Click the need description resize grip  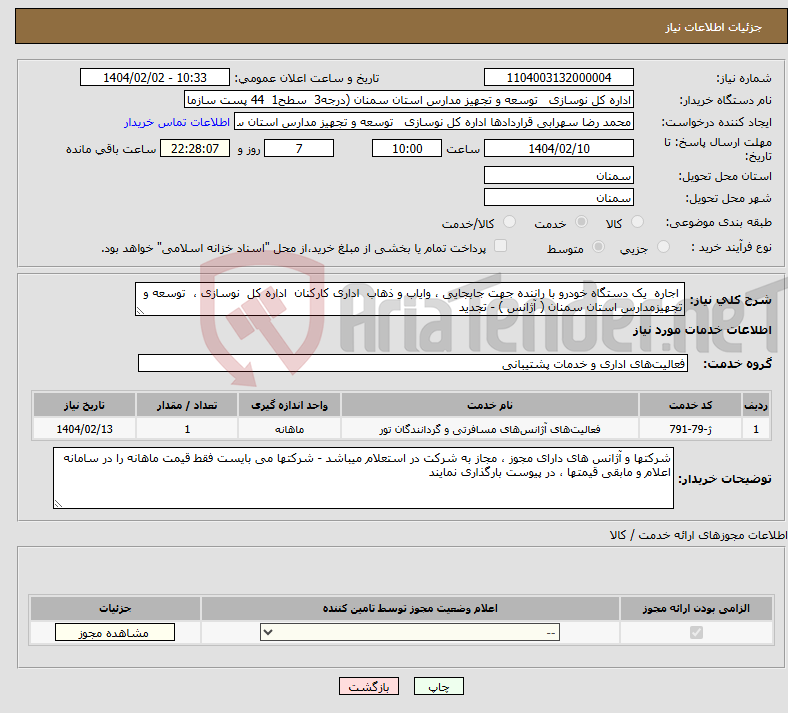140,311
